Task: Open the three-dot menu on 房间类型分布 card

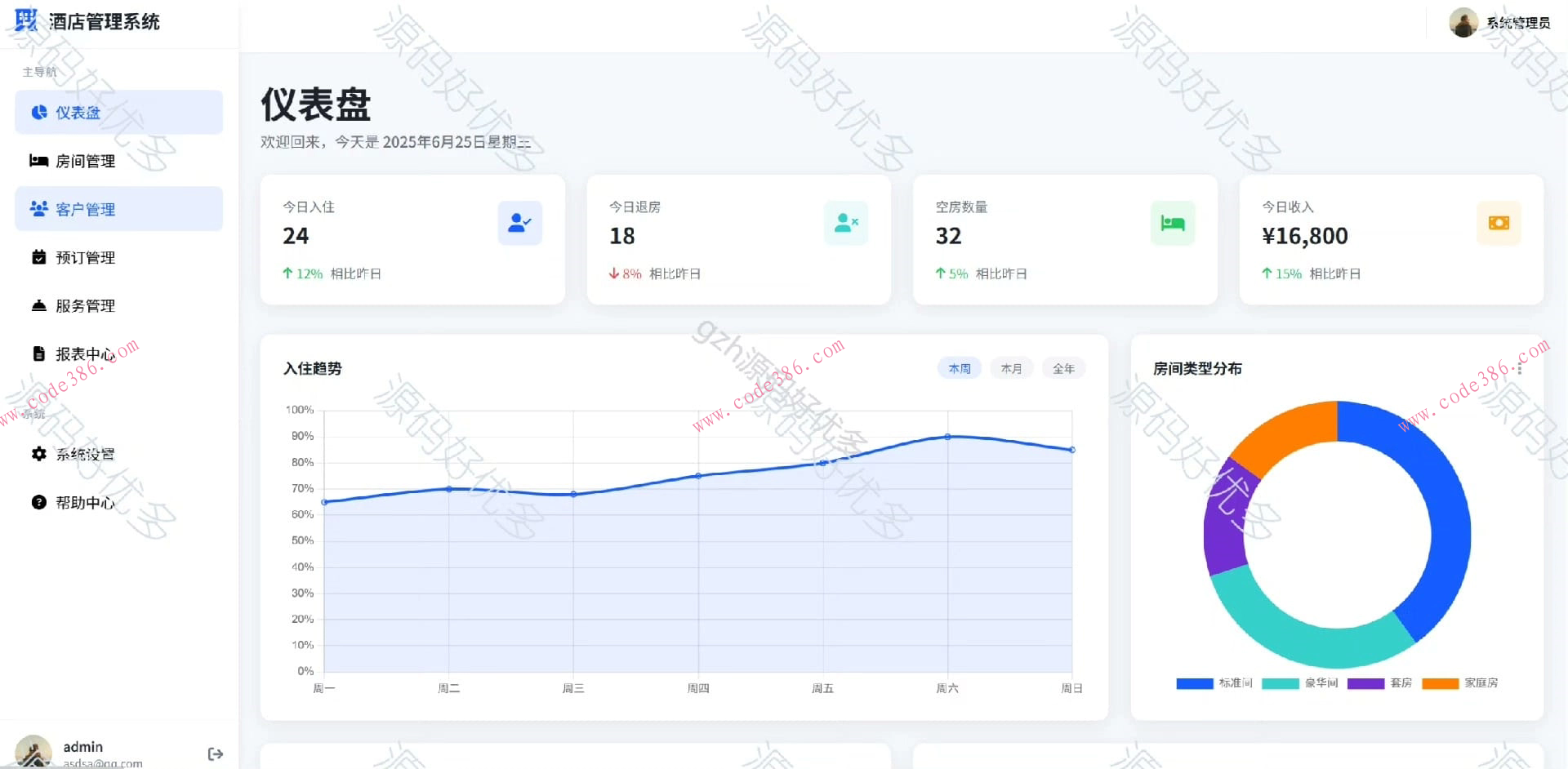Action: (x=1519, y=368)
